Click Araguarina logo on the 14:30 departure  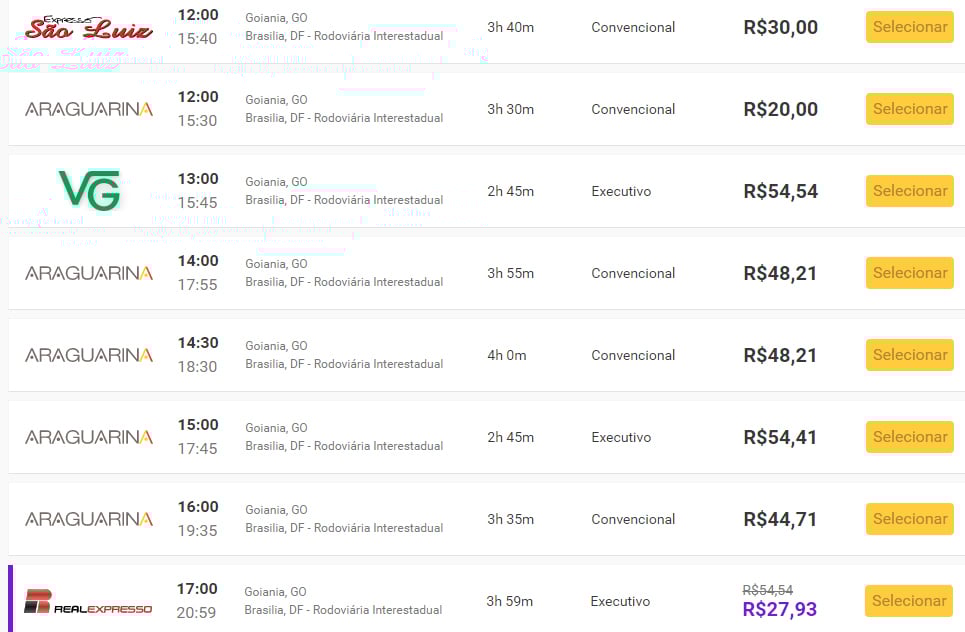[x=89, y=355]
